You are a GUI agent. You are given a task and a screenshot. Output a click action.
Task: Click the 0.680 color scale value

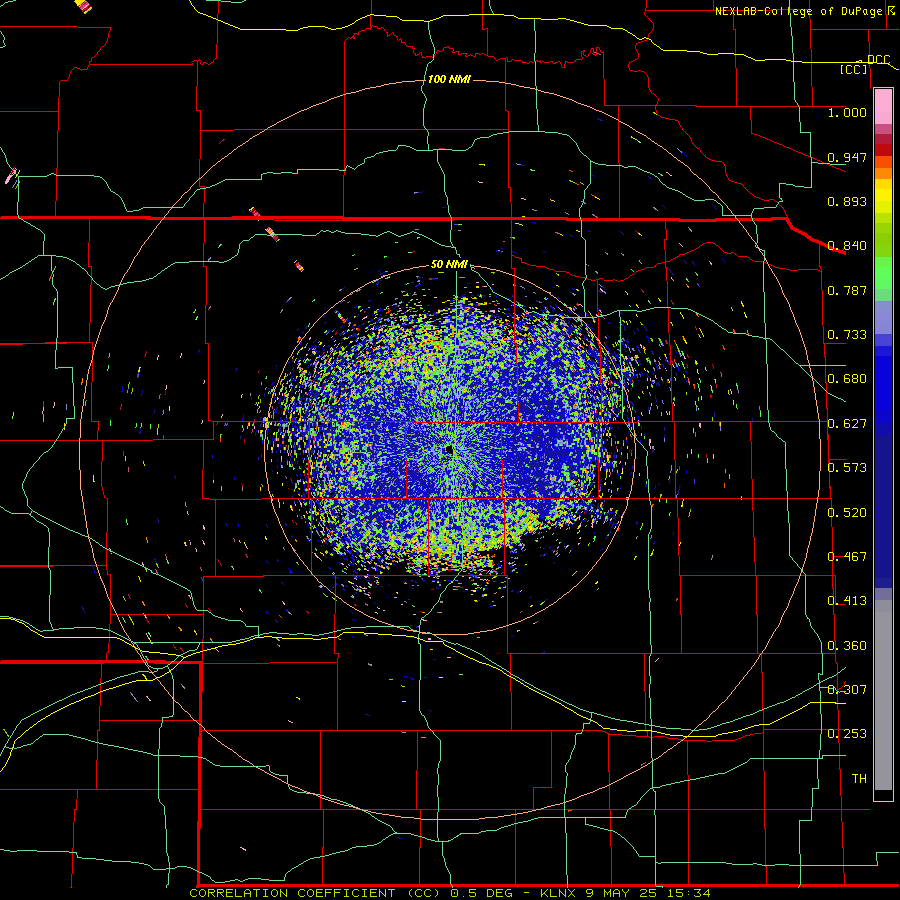[847, 379]
